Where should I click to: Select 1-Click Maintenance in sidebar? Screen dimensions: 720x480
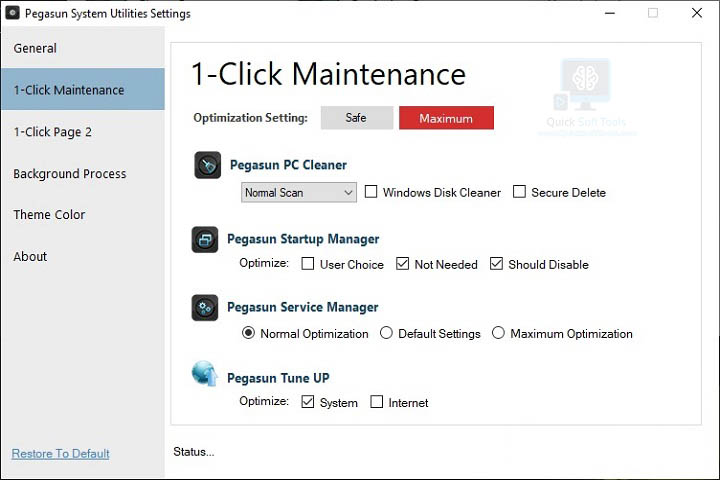point(83,90)
